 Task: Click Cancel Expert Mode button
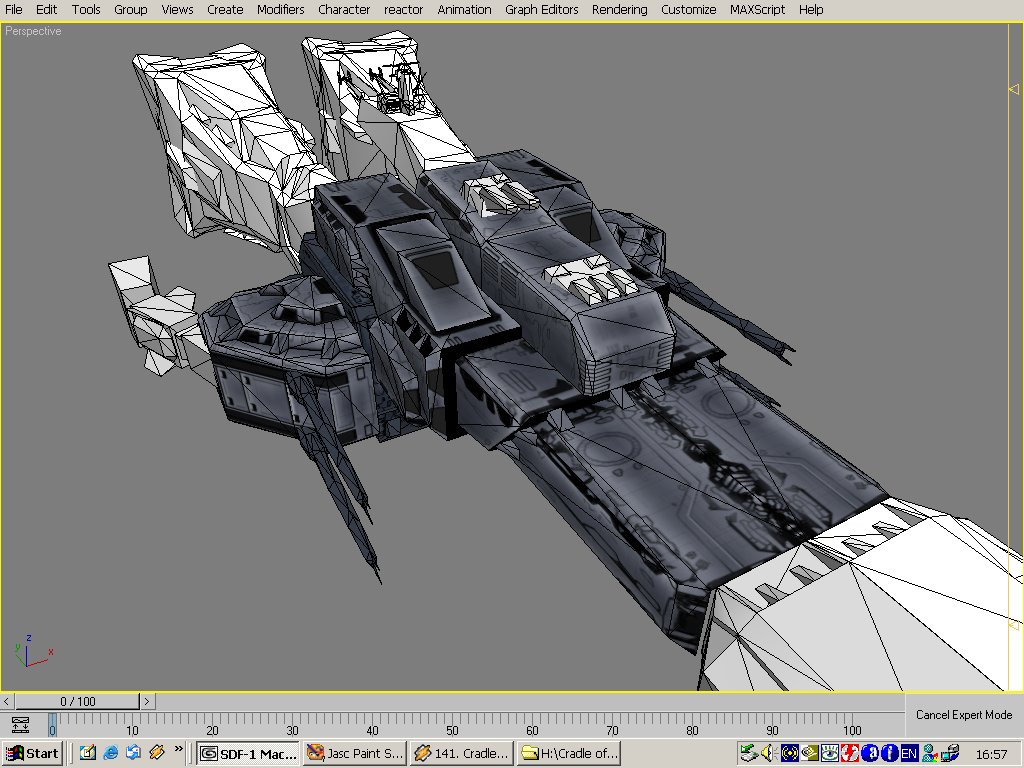[964, 715]
